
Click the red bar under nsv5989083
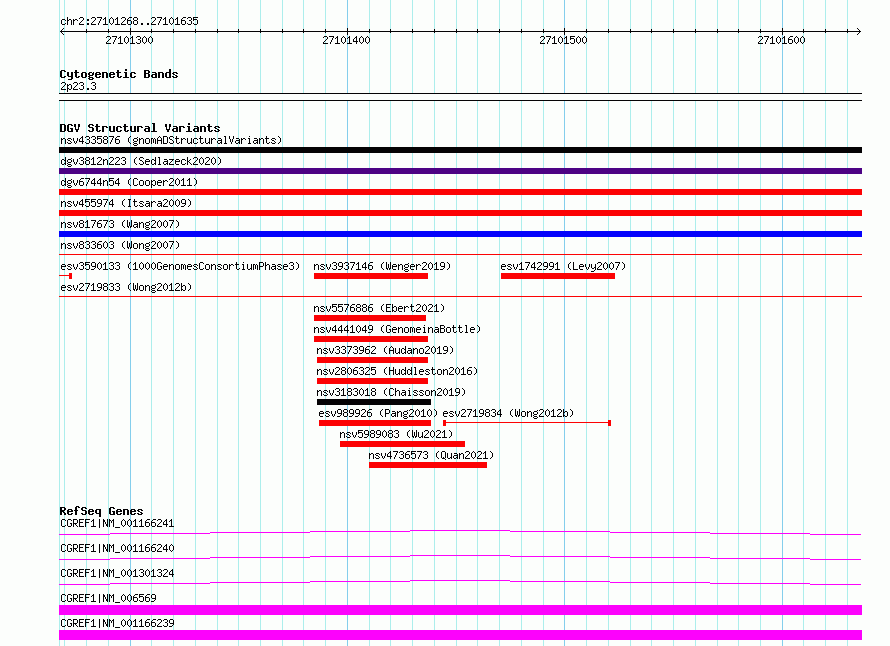402,444
